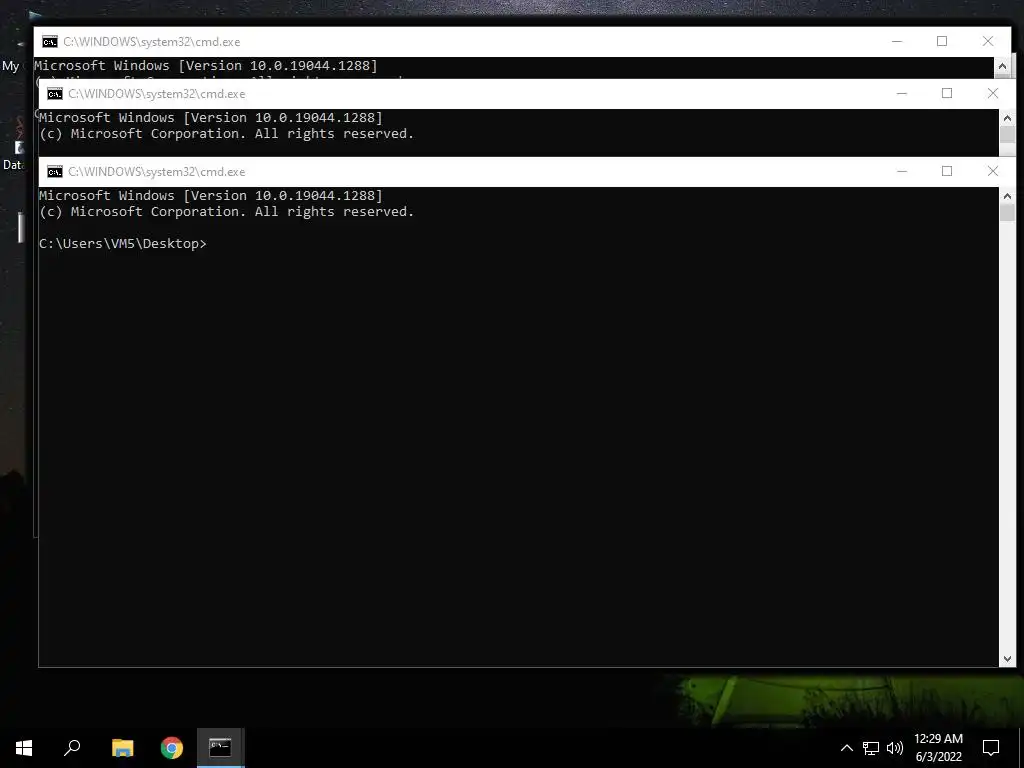Image resolution: width=1024 pixels, height=768 pixels.
Task: Minimize the front cmd window
Action: pyautogui.click(x=902, y=171)
